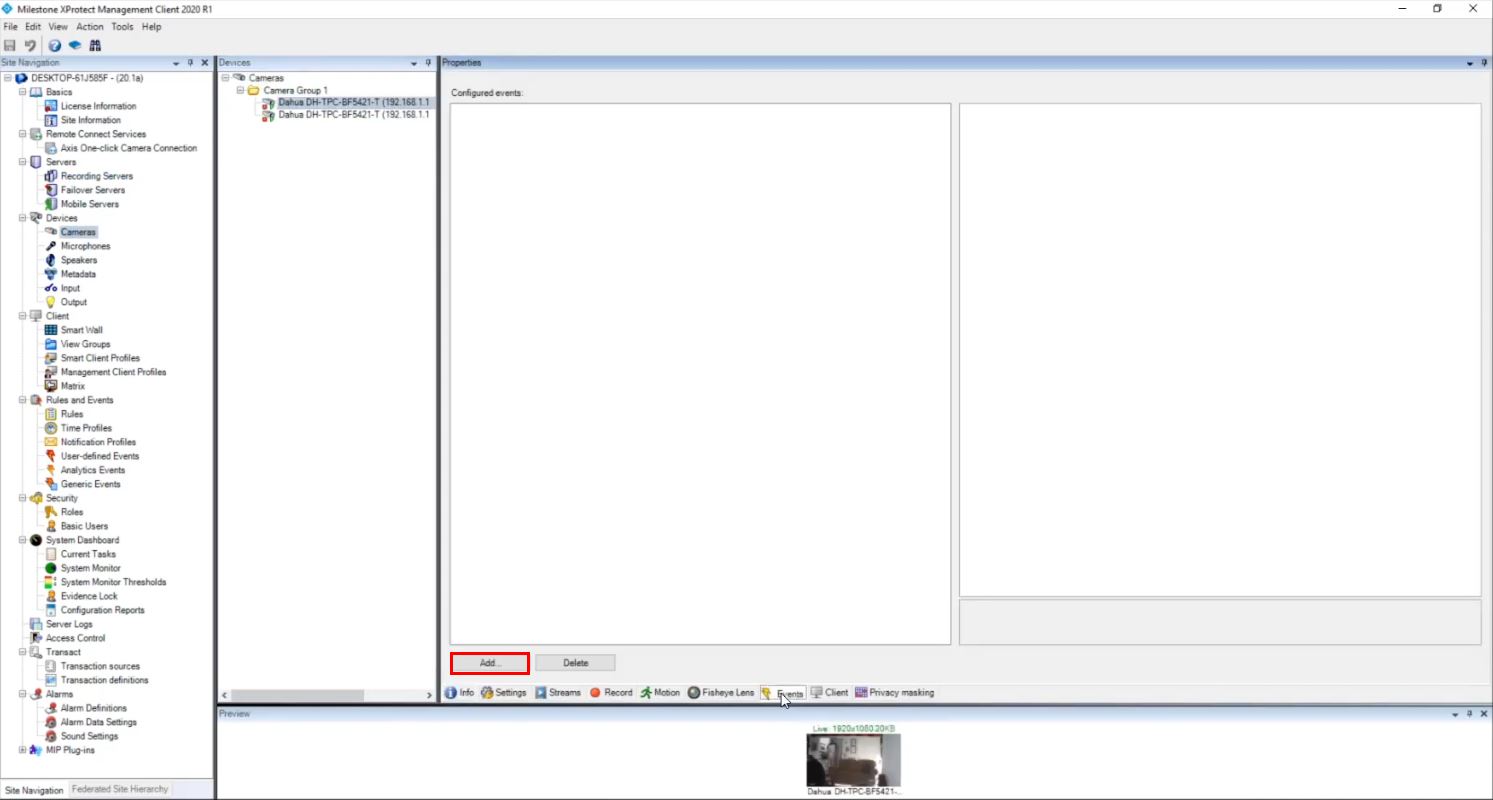Click the pin icon on Properties panel header
1493x800 pixels.
[1484, 63]
